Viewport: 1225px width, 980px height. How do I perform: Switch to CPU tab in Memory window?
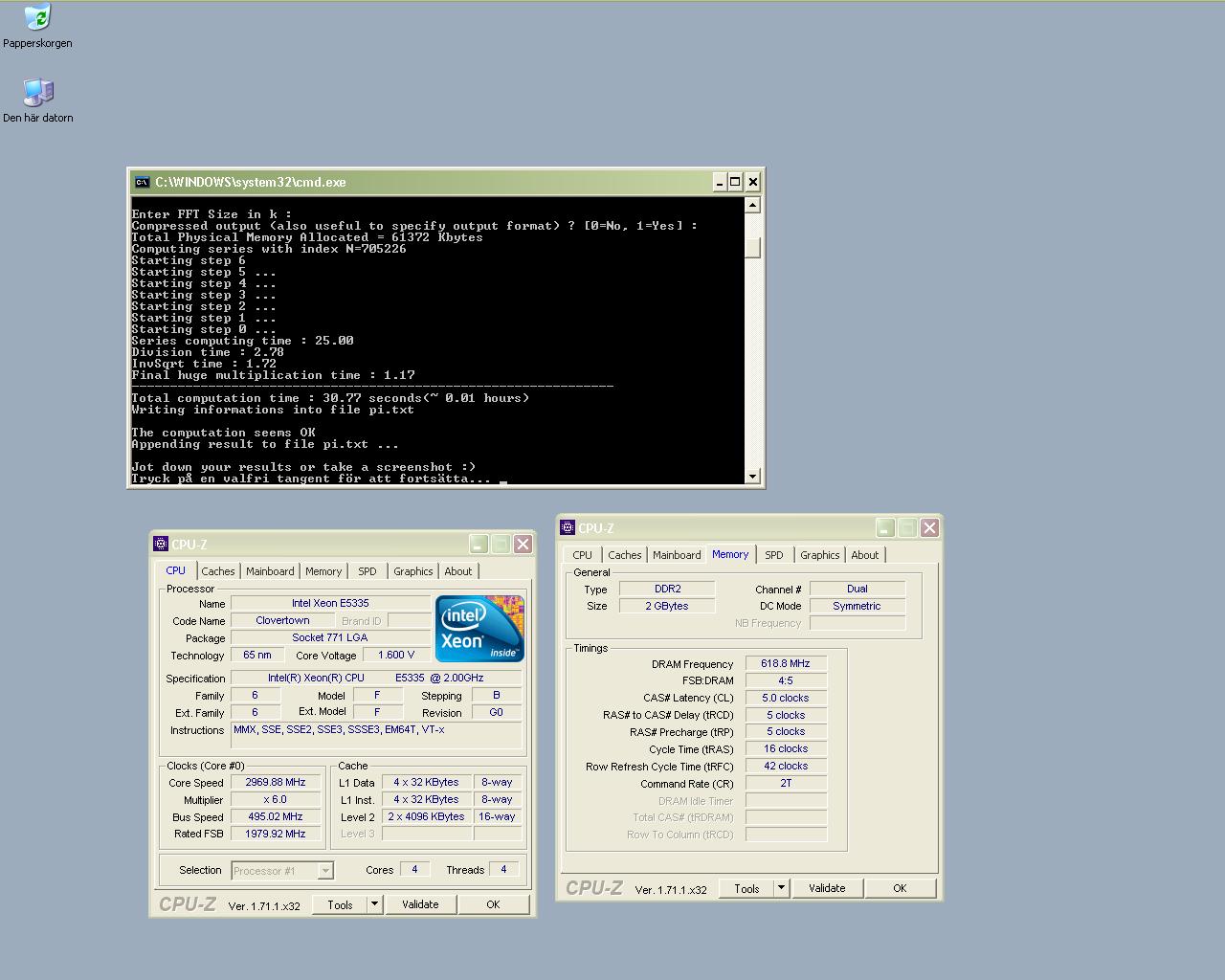[583, 555]
